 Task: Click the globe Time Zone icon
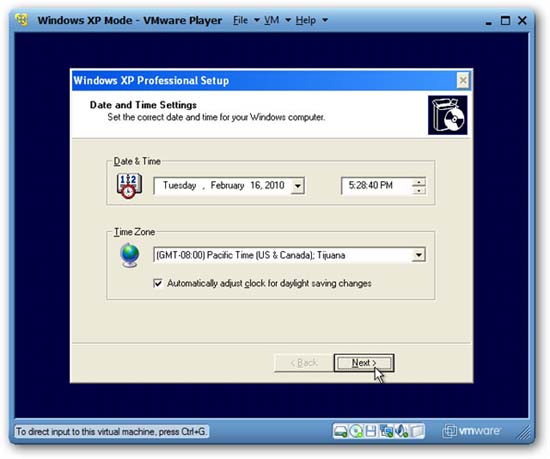129,255
